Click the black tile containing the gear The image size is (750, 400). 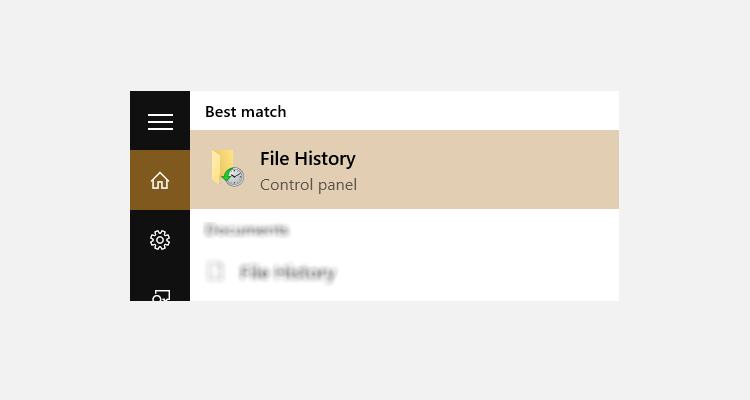(160, 240)
